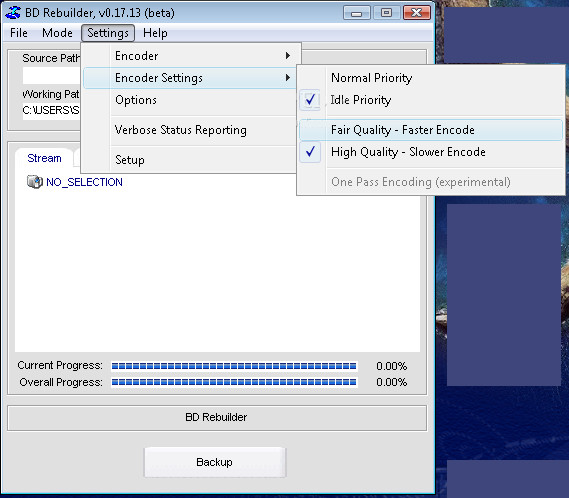The width and height of the screenshot is (569, 498).
Task: Click the Working Path field
Action: tap(51, 110)
